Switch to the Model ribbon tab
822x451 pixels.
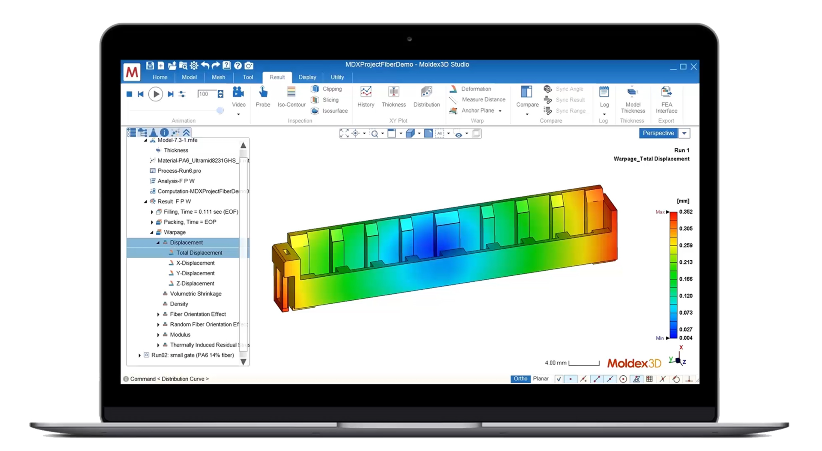tap(189, 77)
